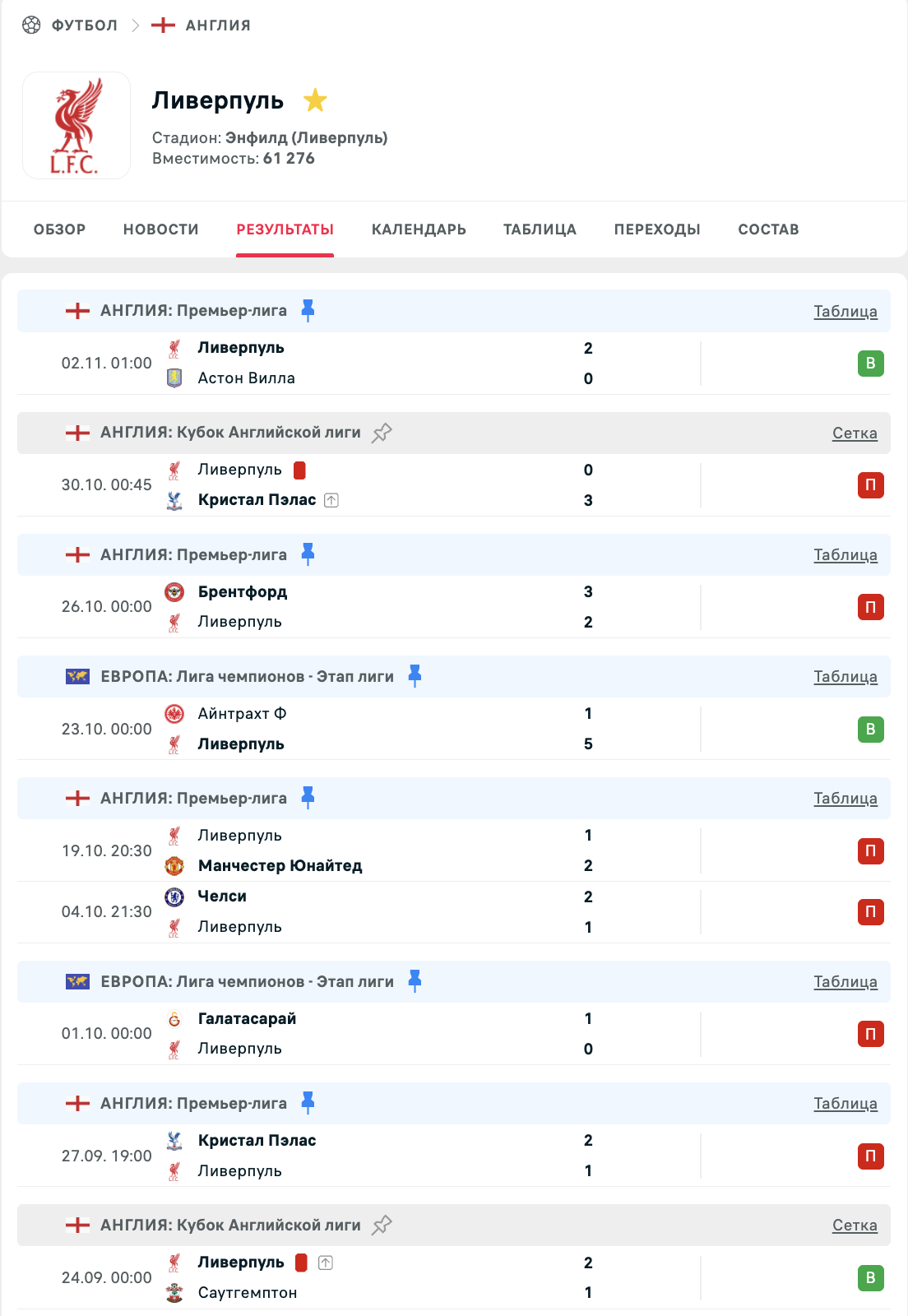This screenshot has height=1316, width=908.
Task: Click the green В result badge for Астон Вилла match
Action: click(870, 364)
